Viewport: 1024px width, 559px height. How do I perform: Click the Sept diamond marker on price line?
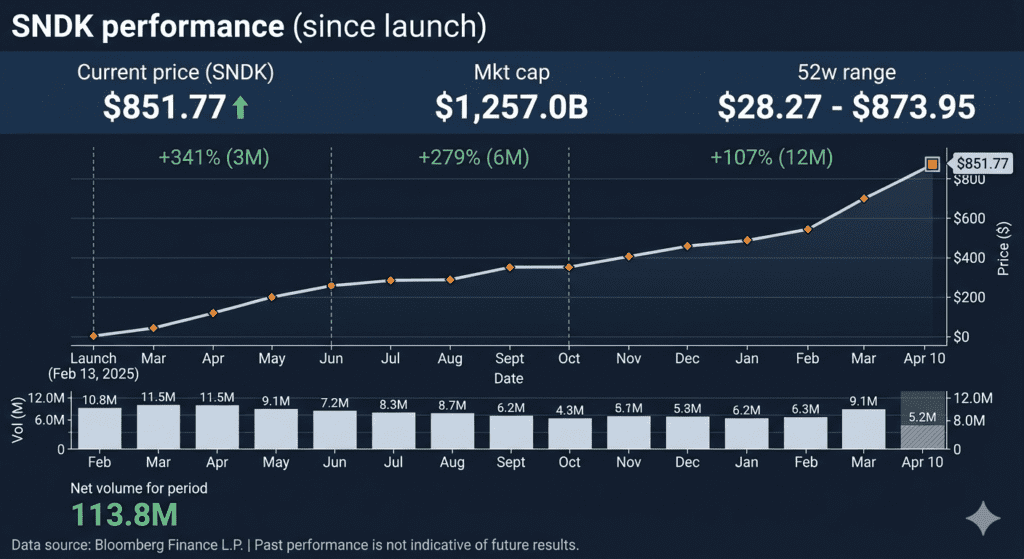tap(509, 267)
